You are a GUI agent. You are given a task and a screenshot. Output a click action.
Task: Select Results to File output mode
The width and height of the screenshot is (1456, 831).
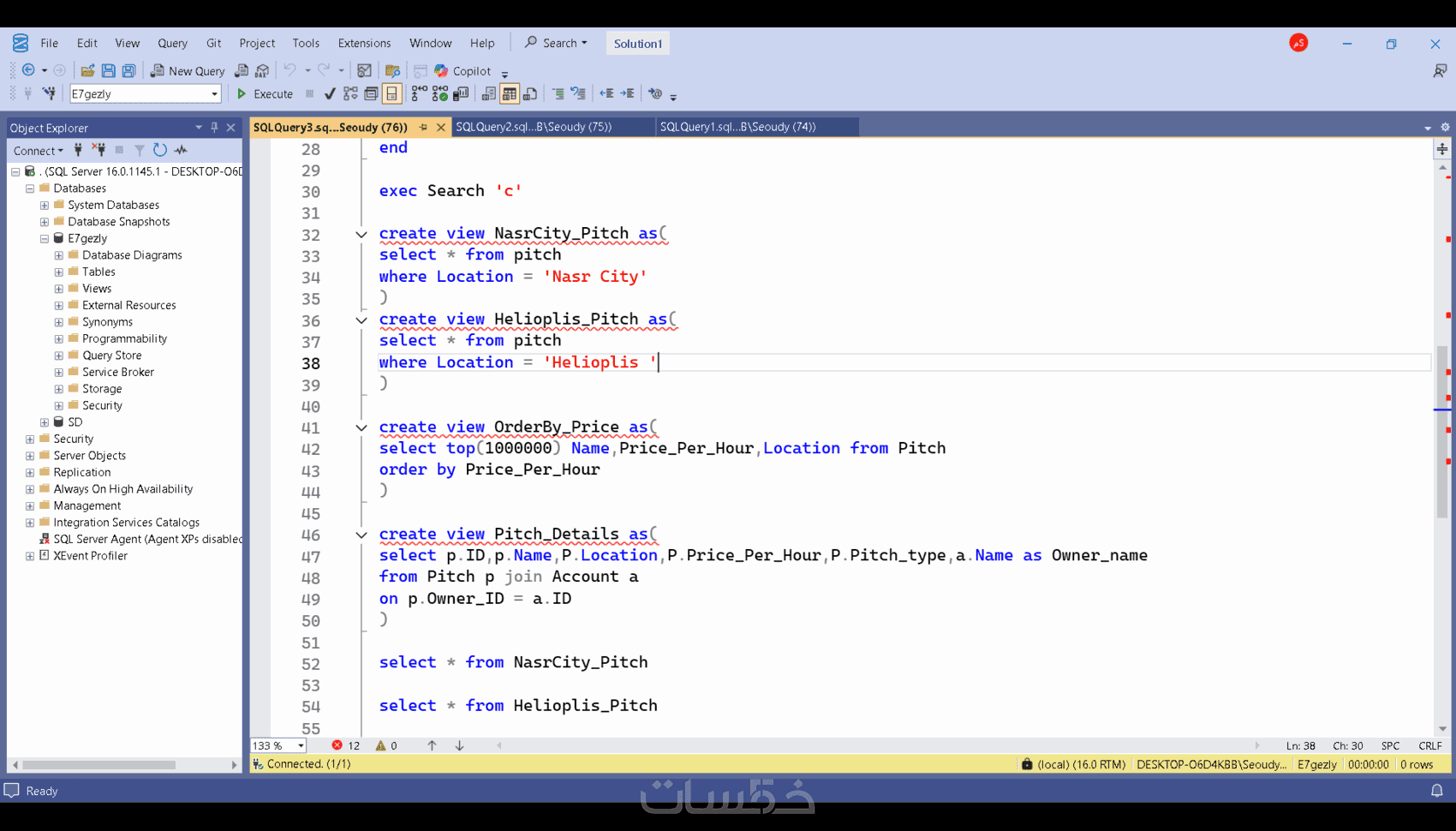(x=531, y=93)
